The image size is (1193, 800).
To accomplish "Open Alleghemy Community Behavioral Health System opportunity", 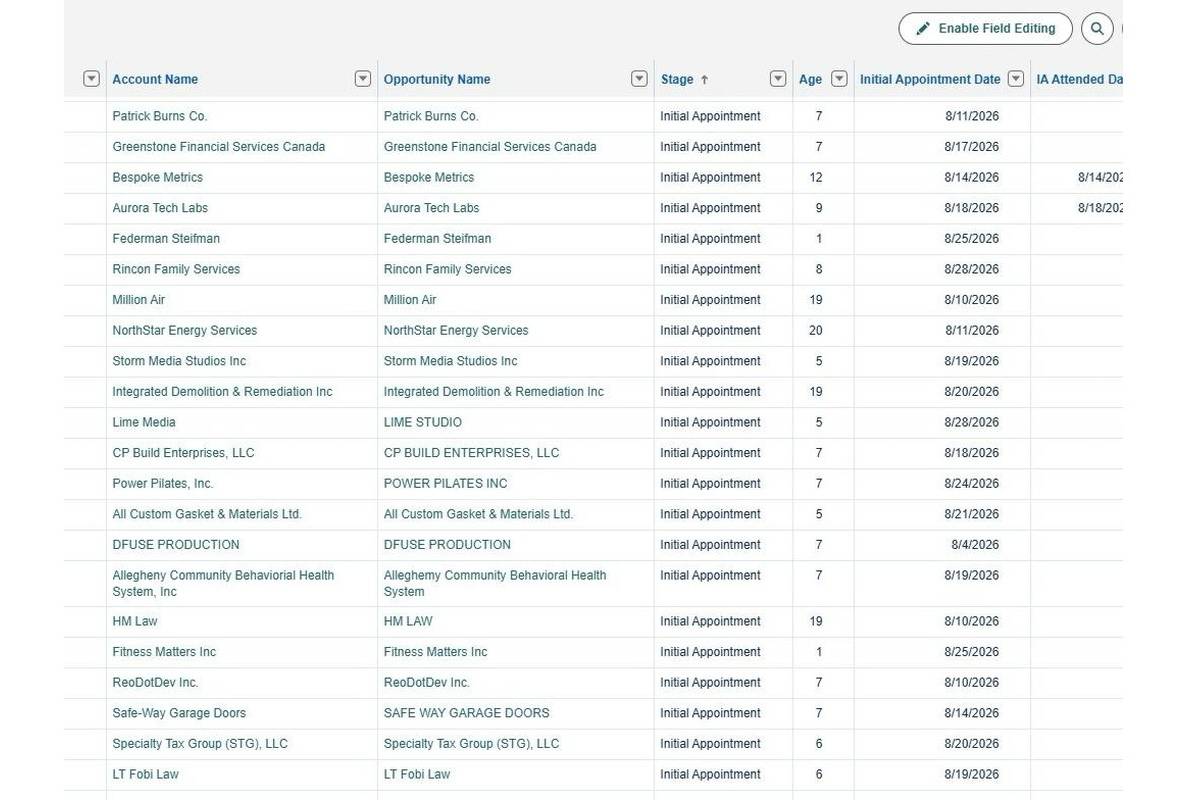I will click(x=495, y=583).
